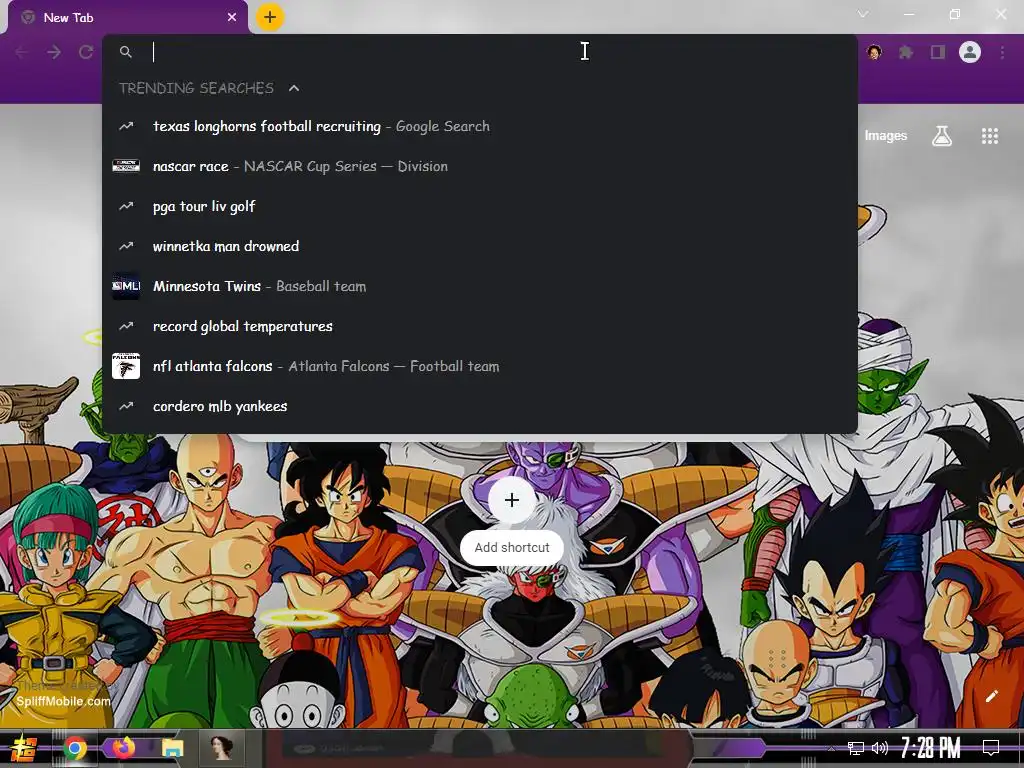Open the Chrome profile icon

tap(970, 52)
